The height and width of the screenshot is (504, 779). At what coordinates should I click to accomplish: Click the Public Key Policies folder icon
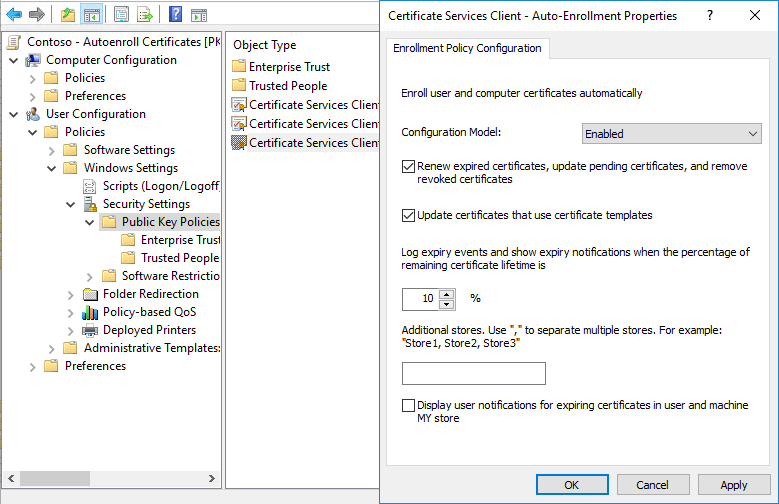coord(109,222)
